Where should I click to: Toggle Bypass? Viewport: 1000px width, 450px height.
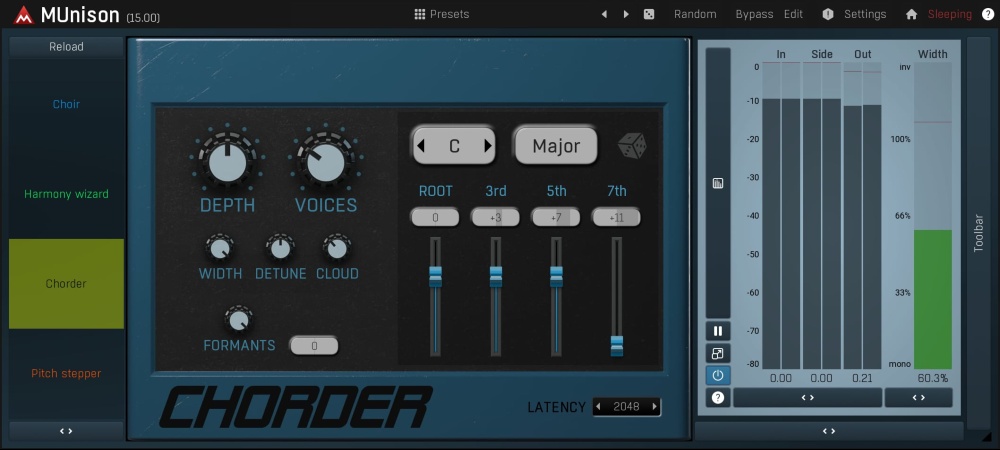click(x=754, y=14)
